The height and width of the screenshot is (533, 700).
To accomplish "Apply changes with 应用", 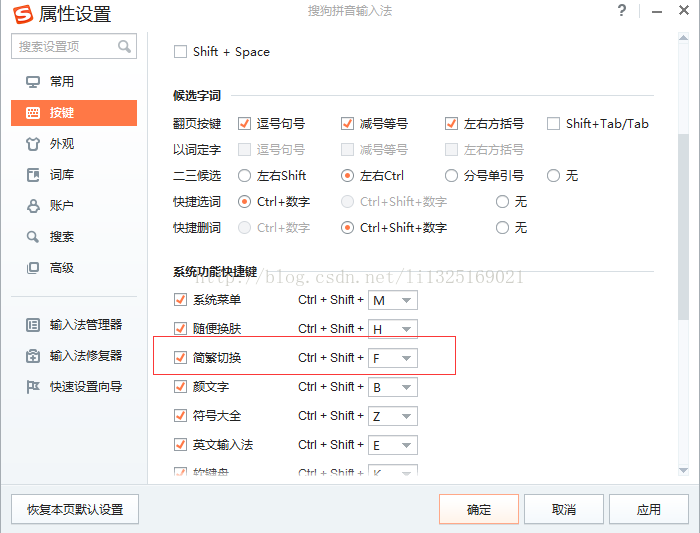I will (649, 509).
